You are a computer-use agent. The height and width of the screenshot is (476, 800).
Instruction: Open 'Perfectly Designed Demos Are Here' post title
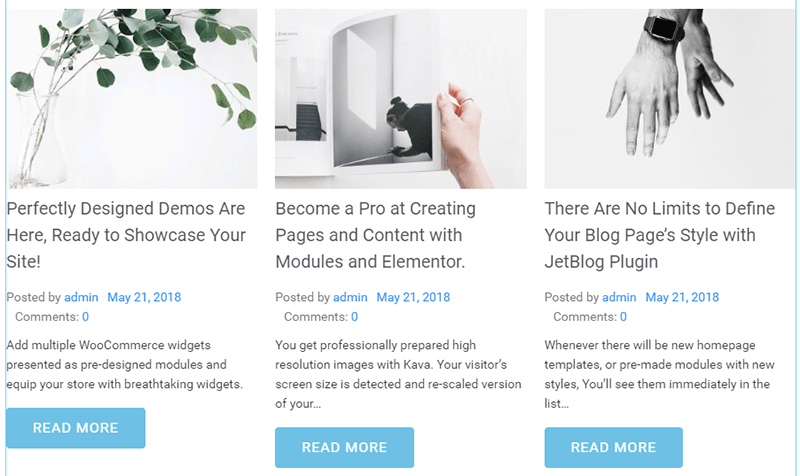(x=126, y=235)
